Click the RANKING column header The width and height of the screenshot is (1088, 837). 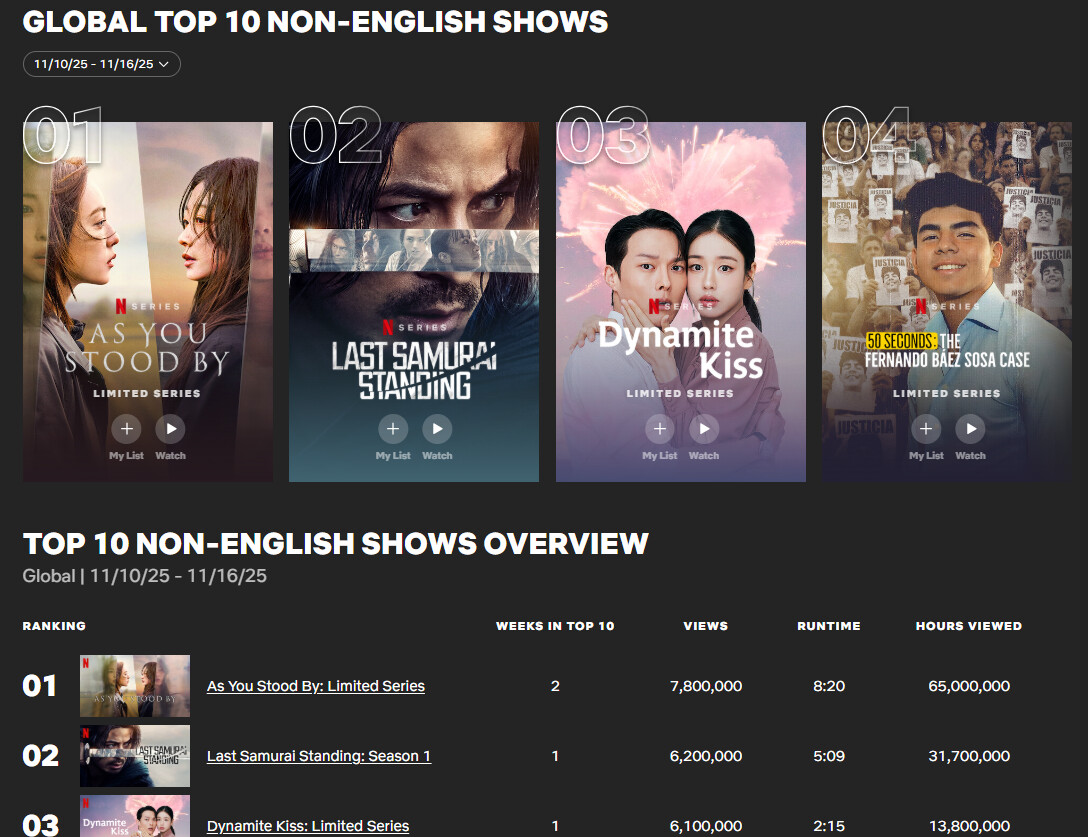click(54, 626)
